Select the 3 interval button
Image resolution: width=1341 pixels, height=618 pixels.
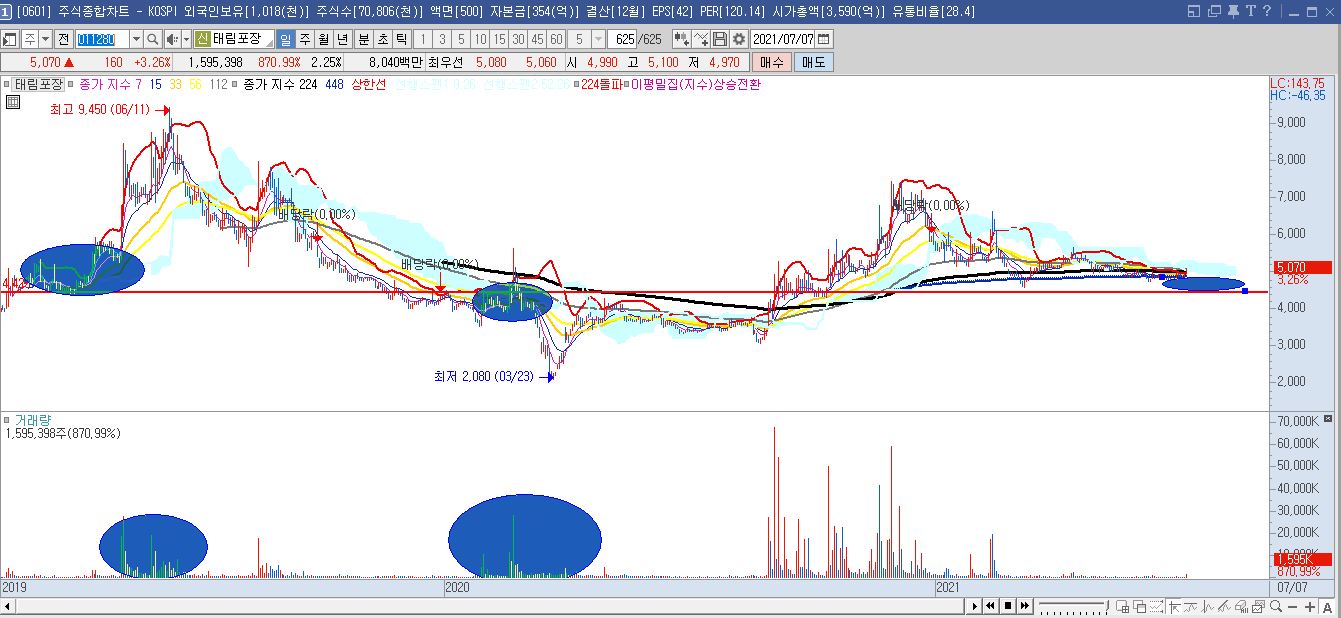pos(442,39)
